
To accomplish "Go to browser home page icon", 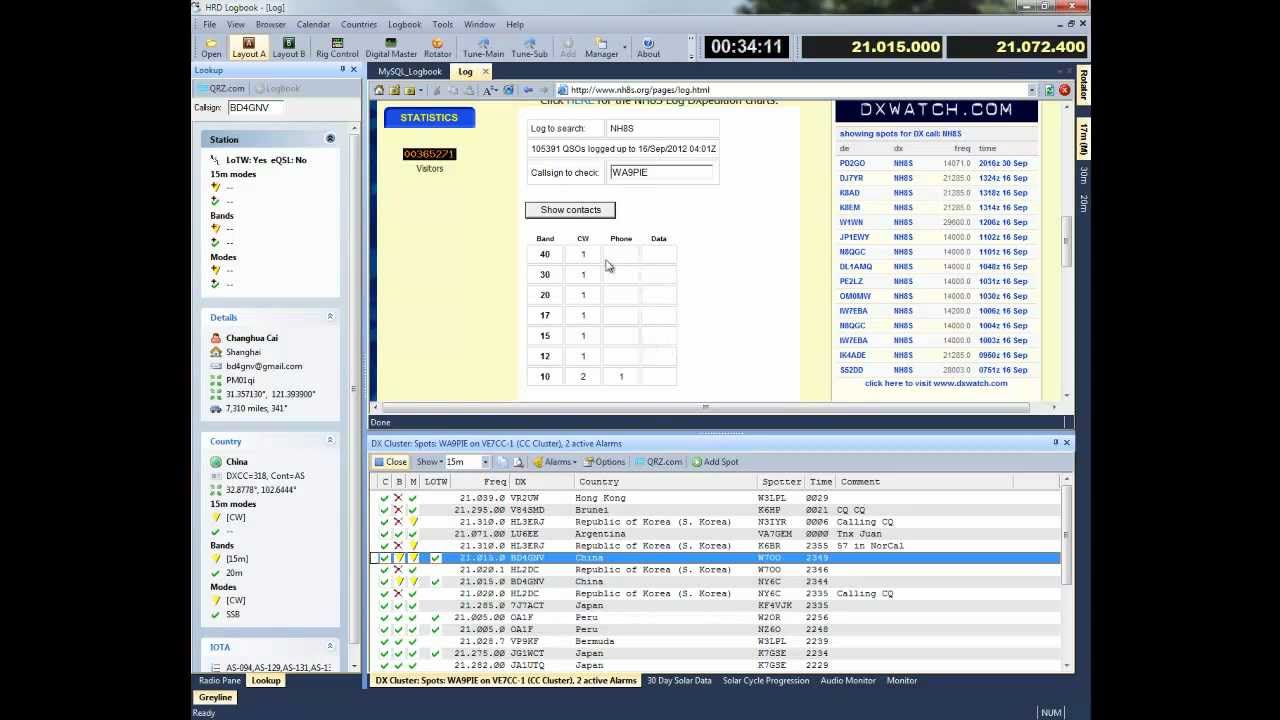I will [x=379, y=90].
